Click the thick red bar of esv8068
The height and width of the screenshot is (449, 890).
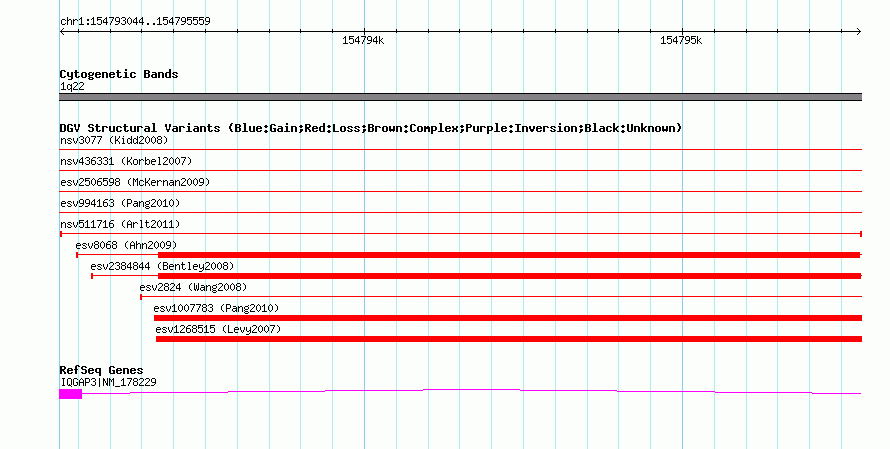click(x=509, y=255)
